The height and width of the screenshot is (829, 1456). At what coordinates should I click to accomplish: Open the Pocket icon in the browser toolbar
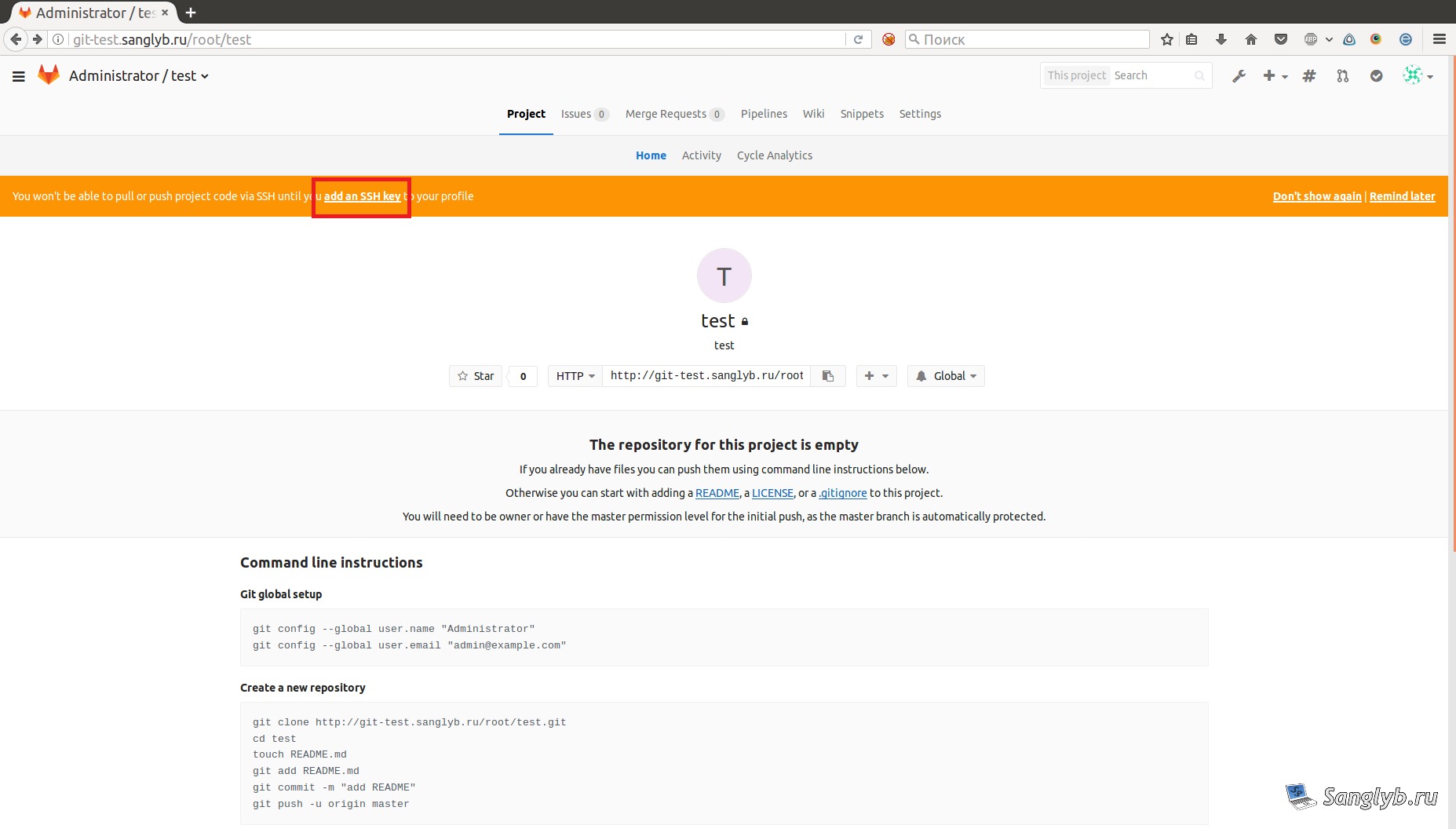pos(1281,39)
